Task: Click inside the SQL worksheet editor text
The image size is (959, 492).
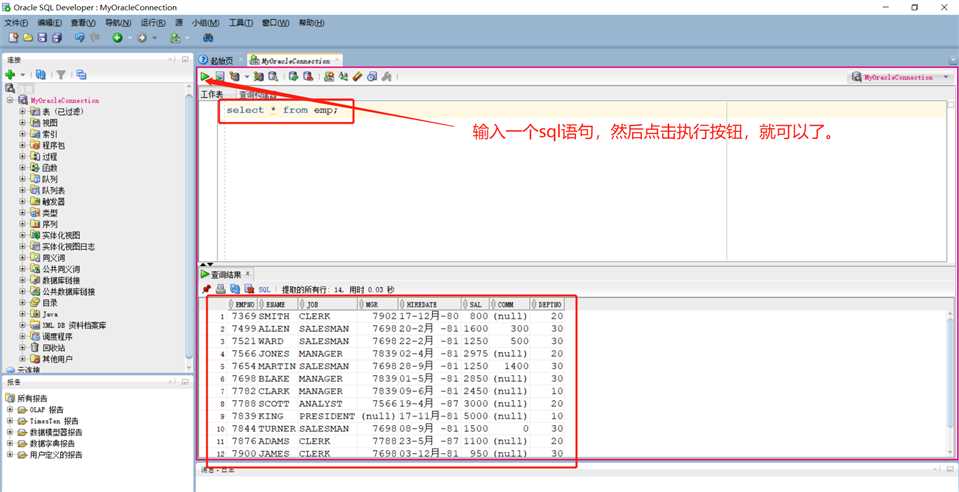Action: coord(282,110)
